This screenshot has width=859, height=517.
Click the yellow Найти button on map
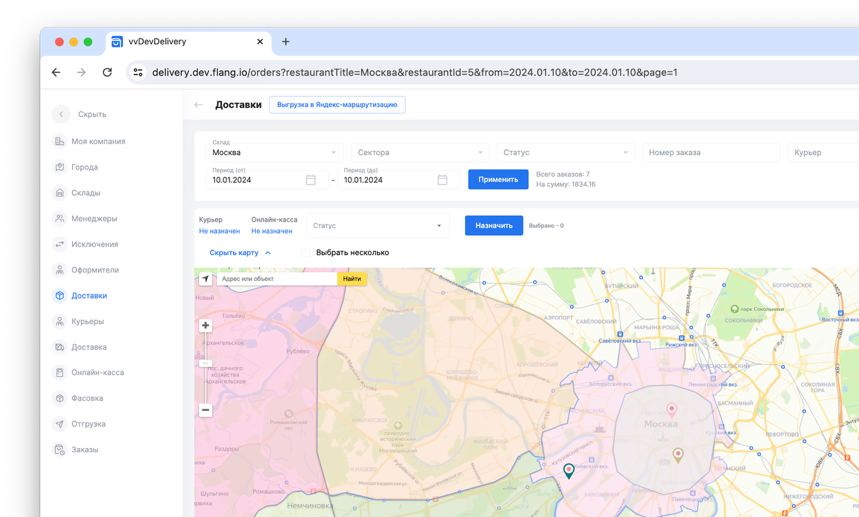(x=352, y=279)
